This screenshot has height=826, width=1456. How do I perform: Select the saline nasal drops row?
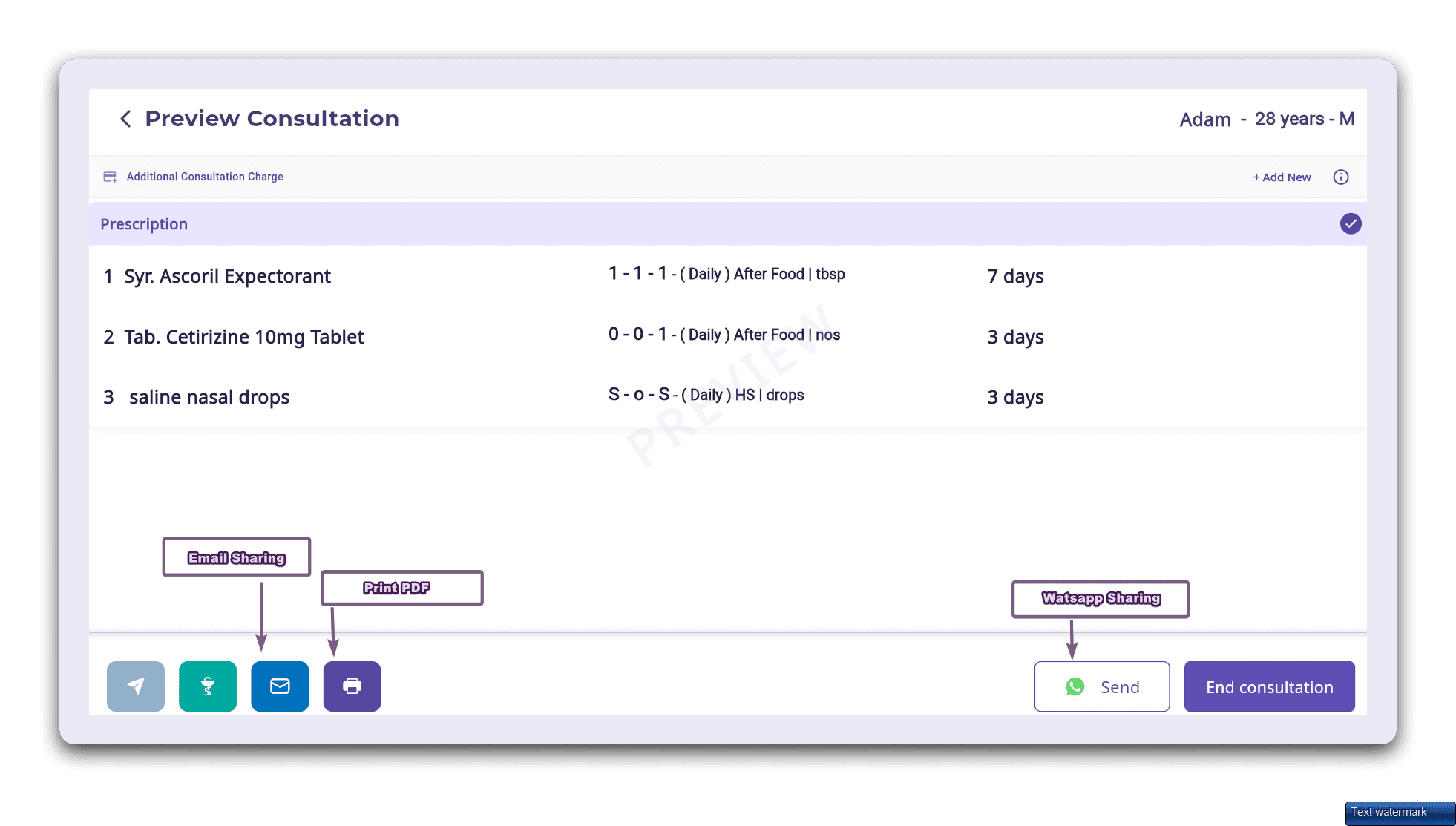(727, 397)
